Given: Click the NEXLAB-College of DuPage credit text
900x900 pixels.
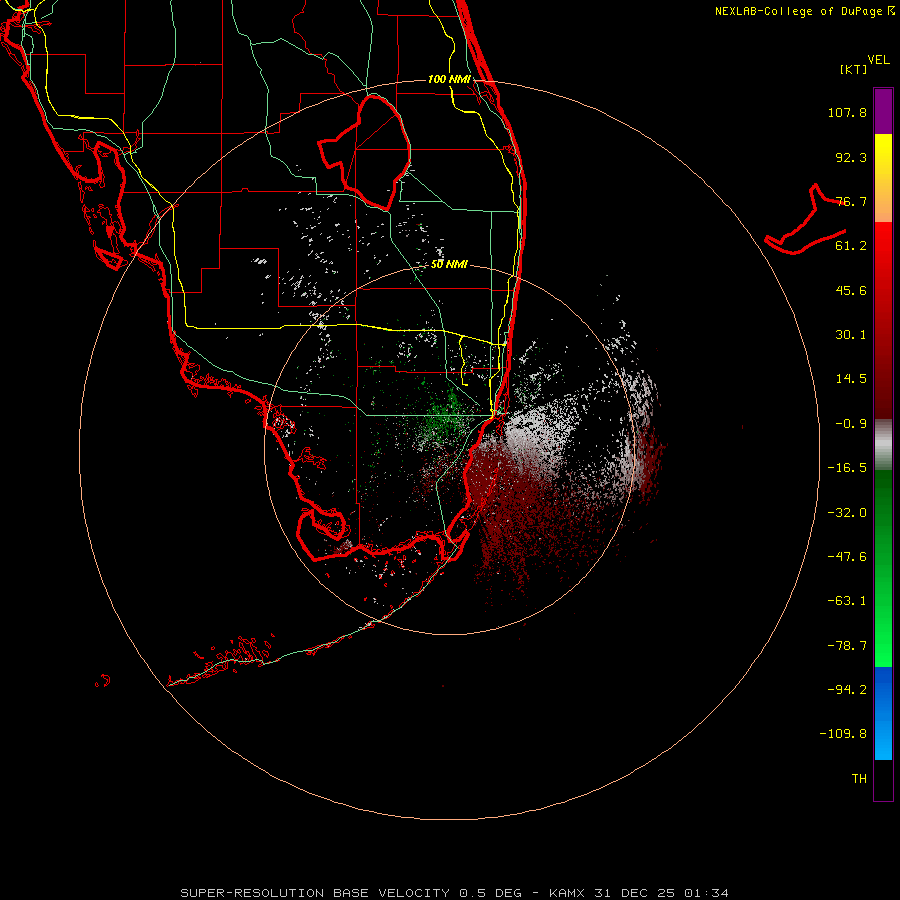Looking at the screenshot, I should coord(805,11).
